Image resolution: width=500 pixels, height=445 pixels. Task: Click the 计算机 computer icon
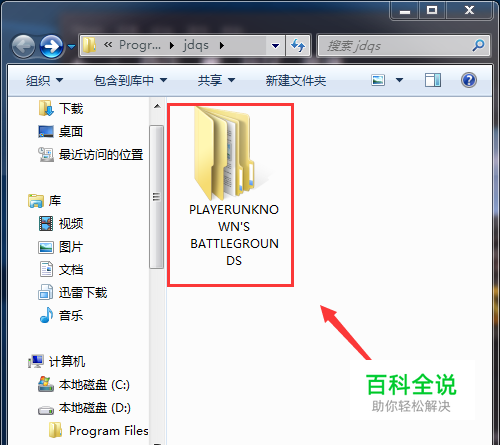pos(36,361)
